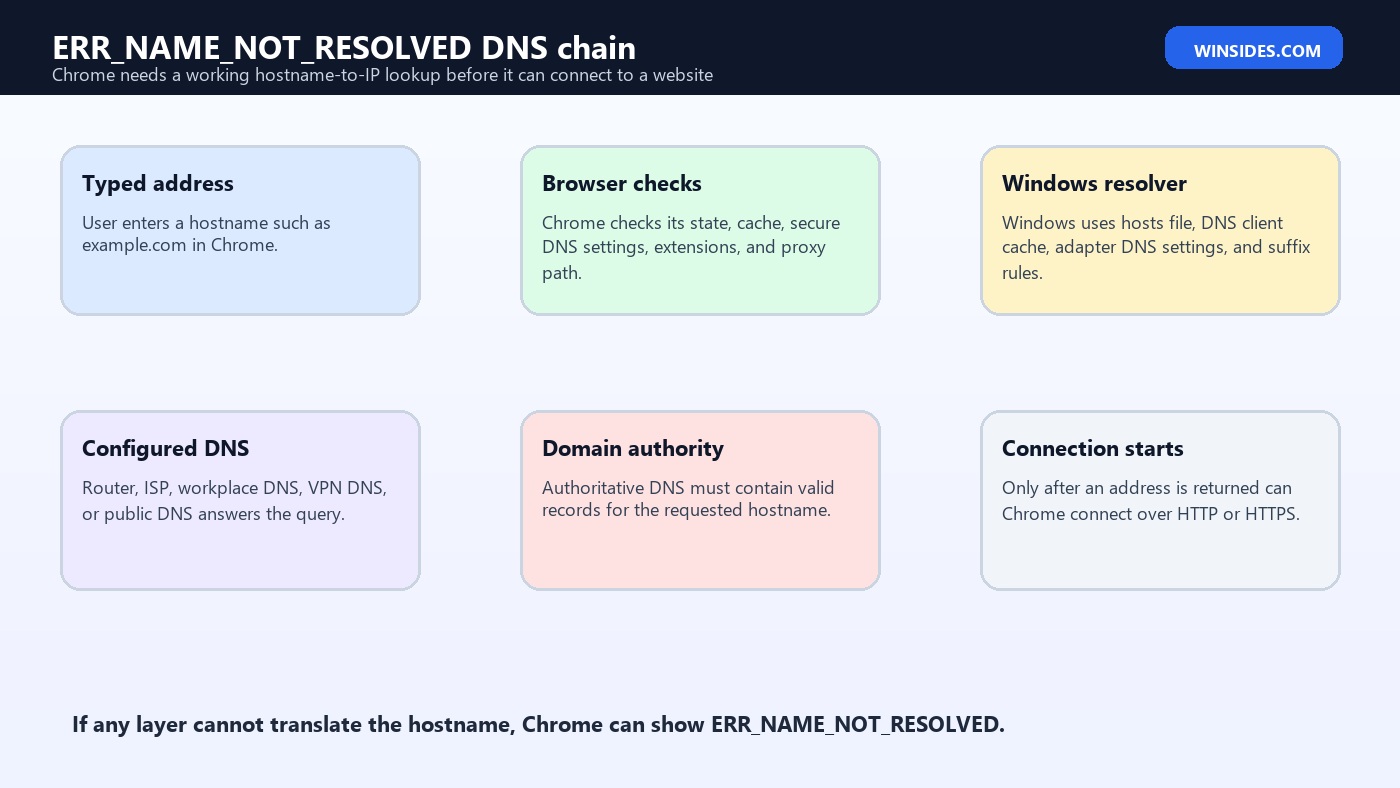Click the 'Domain authority' heading

(633, 448)
